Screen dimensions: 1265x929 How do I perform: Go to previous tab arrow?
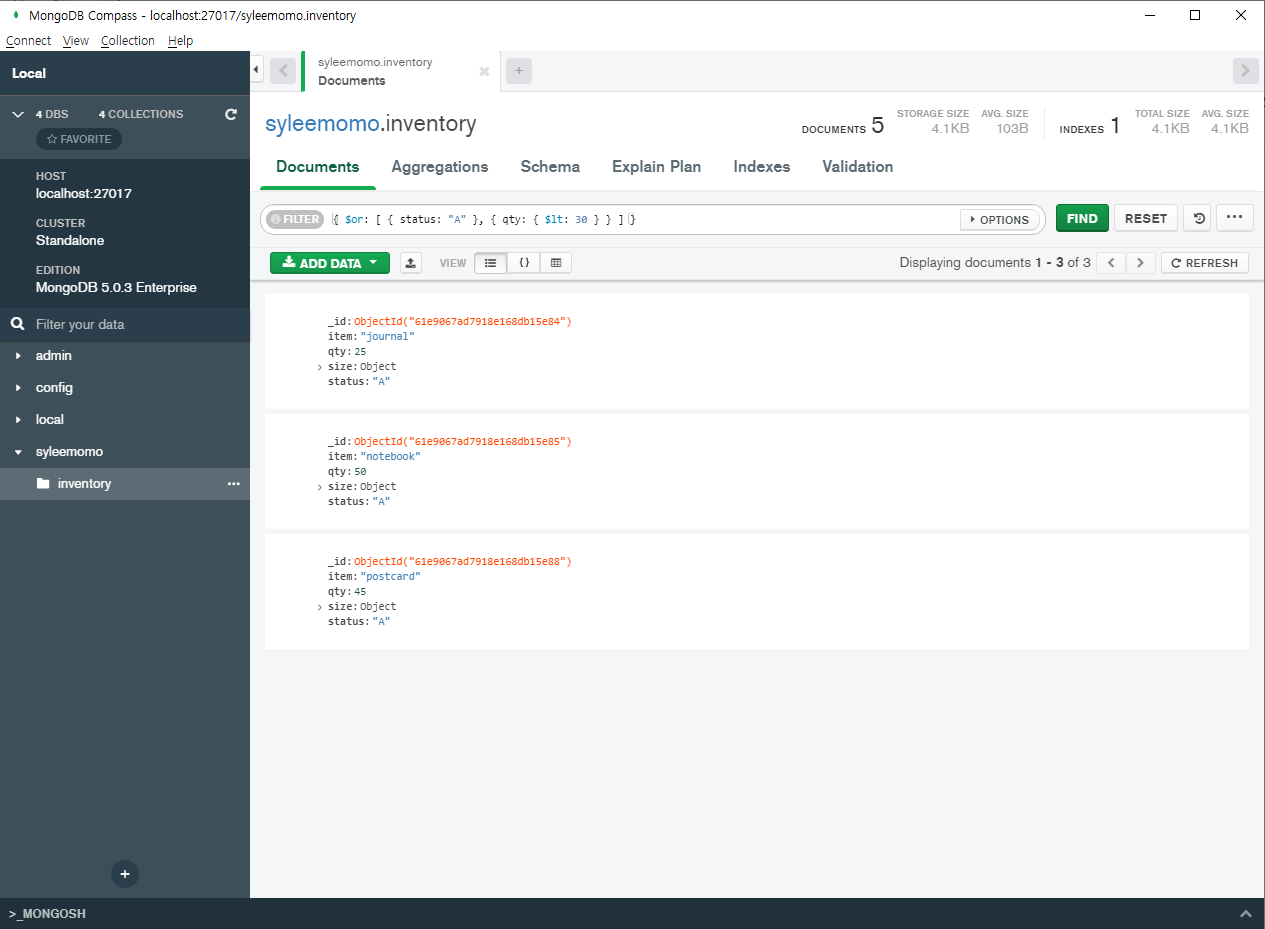pyautogui.click(x=282, y=71)
